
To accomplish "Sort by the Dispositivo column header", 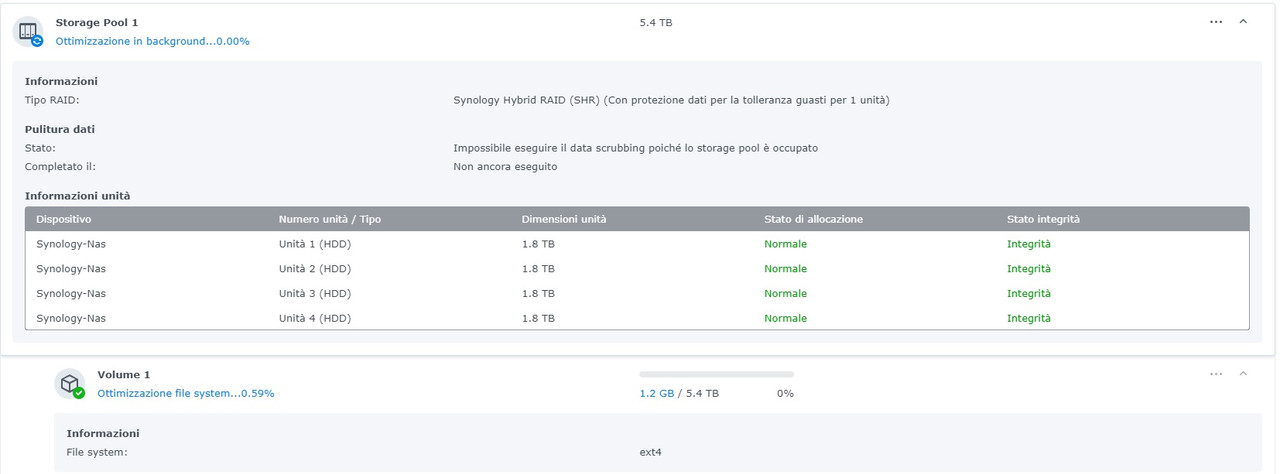I will click(x=64, y=219).
